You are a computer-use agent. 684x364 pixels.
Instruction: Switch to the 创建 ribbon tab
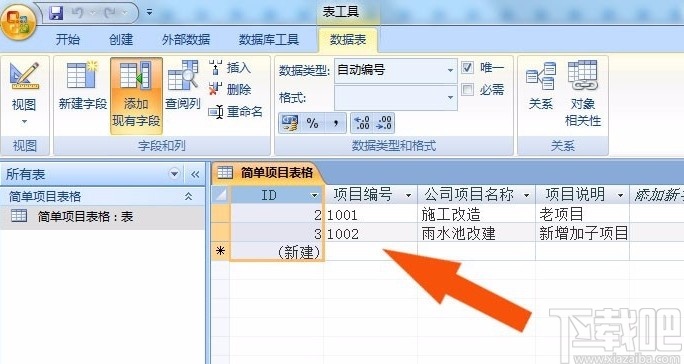[x=121, y=40]
